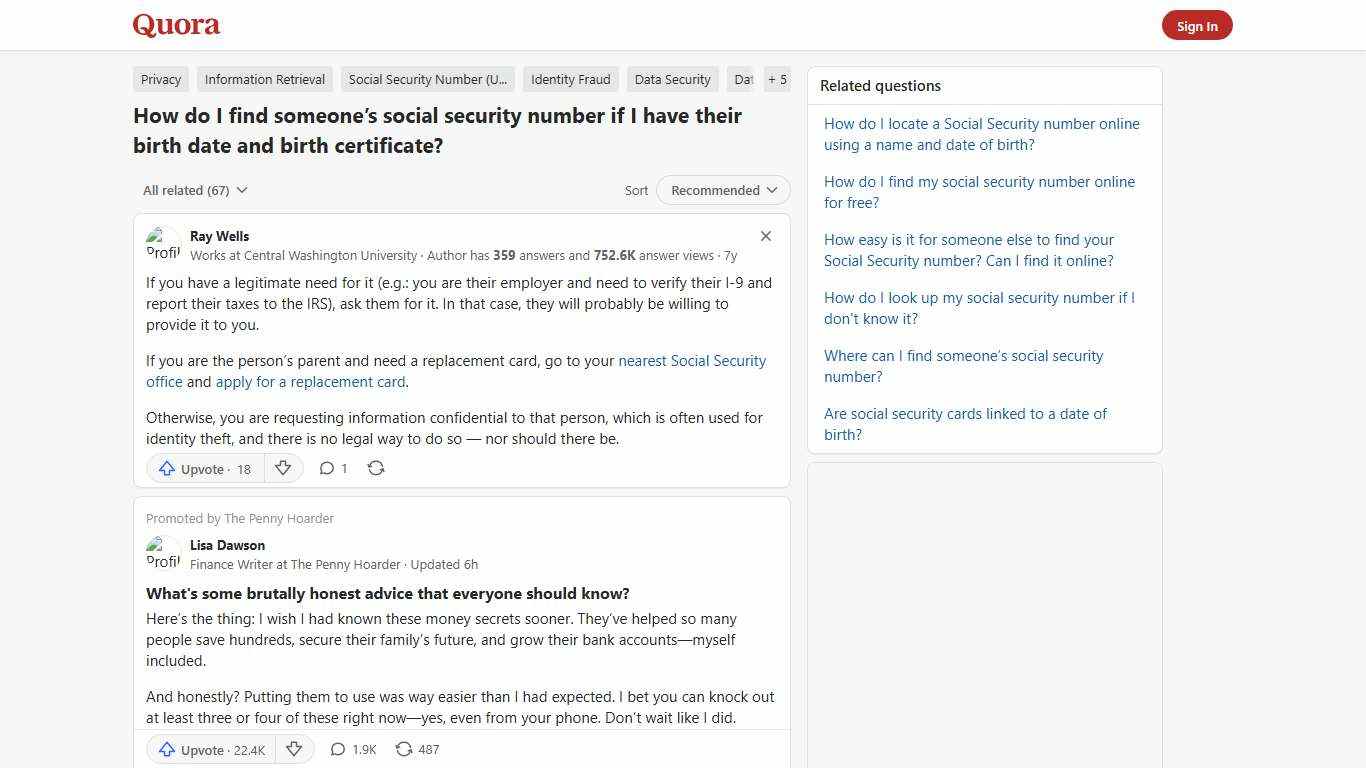The height and width of the screenshot is (768, 1366).
Task: Expand the All related (67) filter
Action: click(x=195, y=190)
